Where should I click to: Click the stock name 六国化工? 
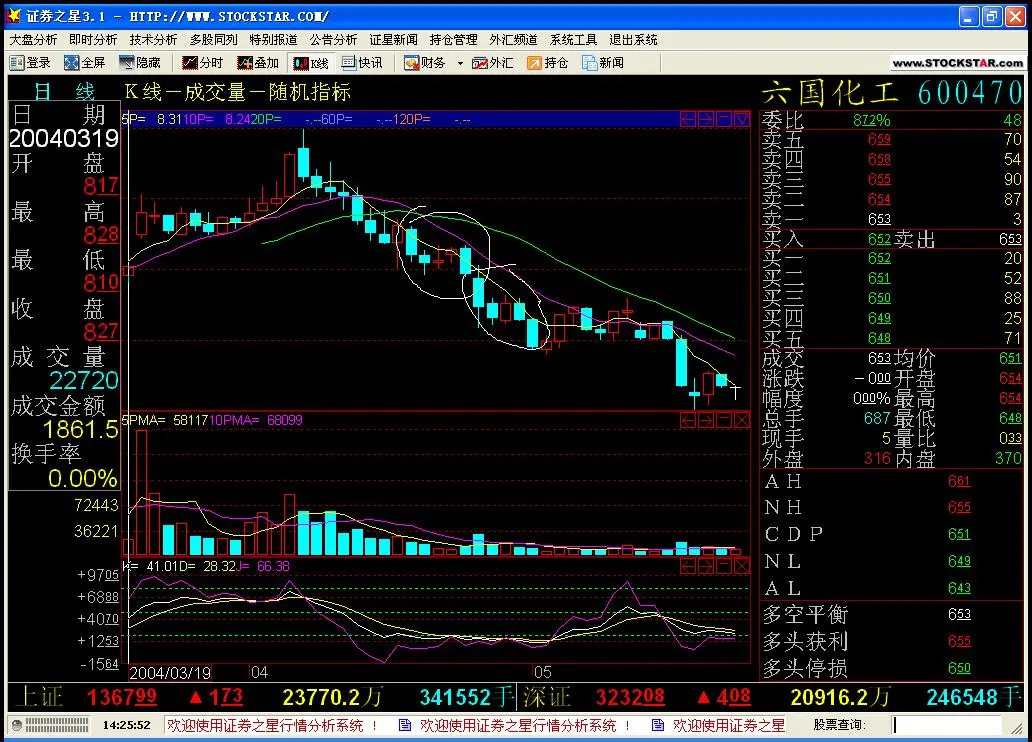click(831, 92)
